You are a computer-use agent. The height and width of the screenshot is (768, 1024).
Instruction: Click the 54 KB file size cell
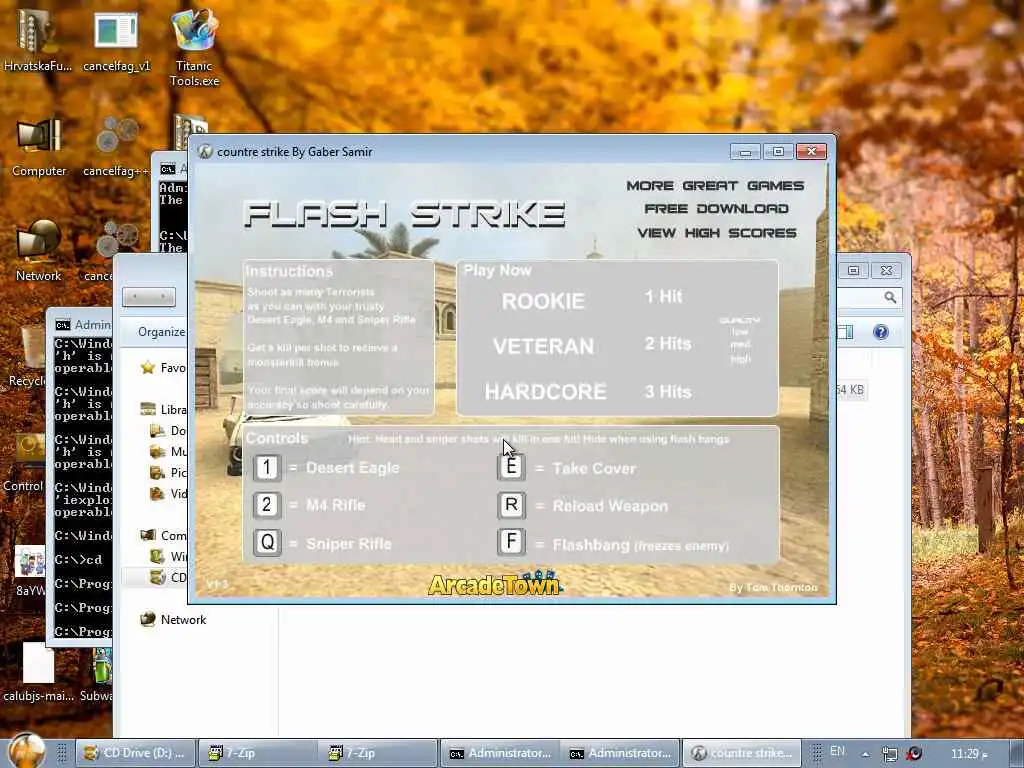click(850, 390)
